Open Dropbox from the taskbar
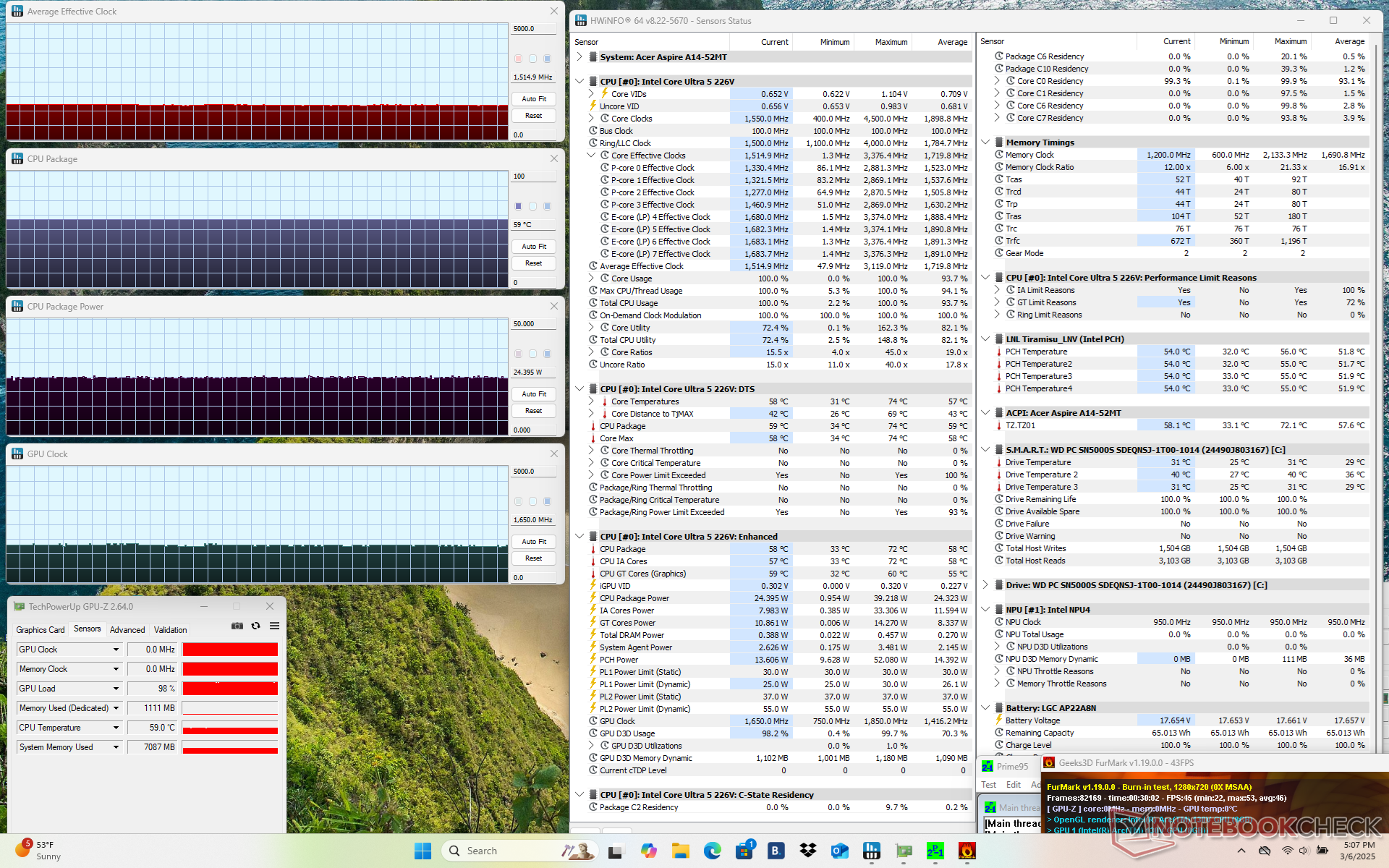1389x868 pixels. [x=807, y=851]
